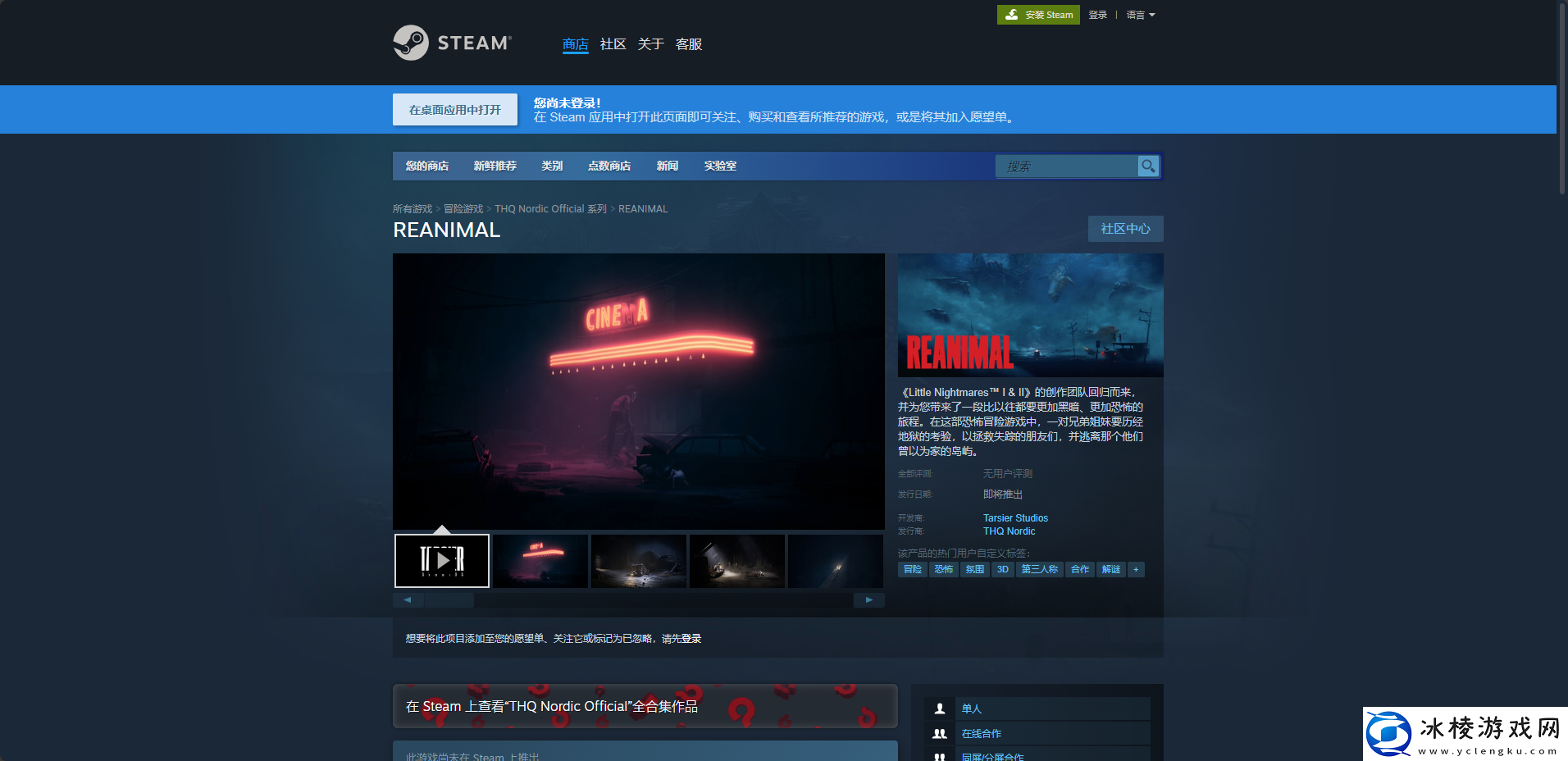Click the 安装 Steam download button
This screenshot has width=1568, height=761.
(x=1038, y=15)
